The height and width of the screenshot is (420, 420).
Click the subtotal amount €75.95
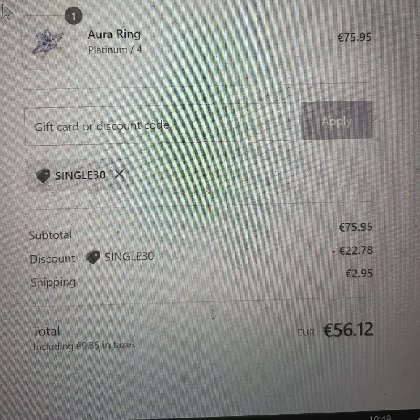355,227
